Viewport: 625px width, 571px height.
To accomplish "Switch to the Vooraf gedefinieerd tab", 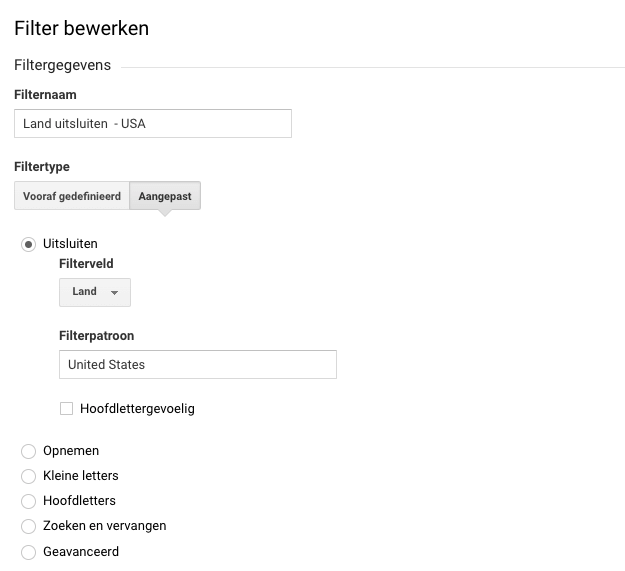I will tap(72, 196).
